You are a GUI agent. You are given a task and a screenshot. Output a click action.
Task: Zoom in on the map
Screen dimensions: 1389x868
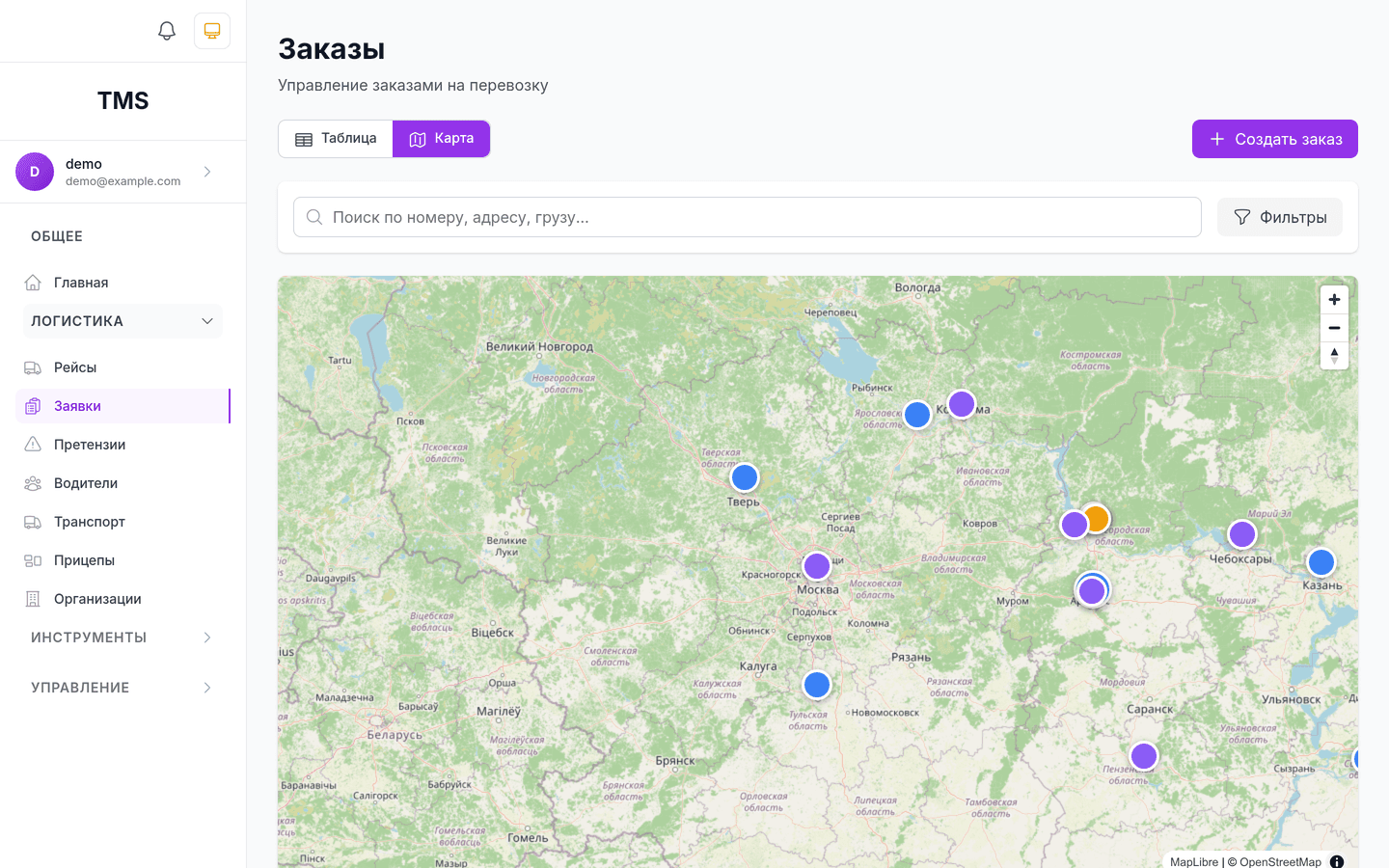tap(1334, 300)
